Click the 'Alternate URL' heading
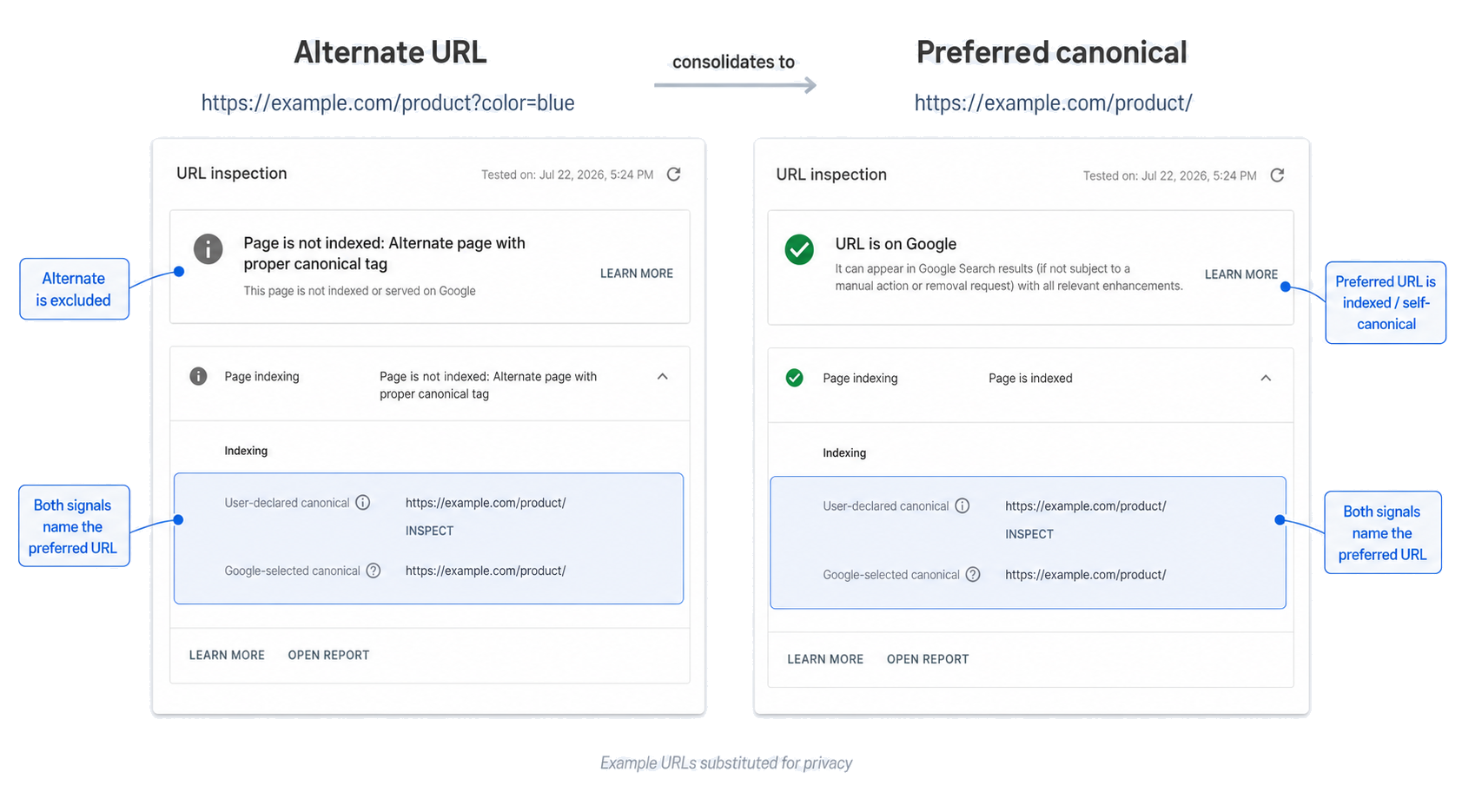Screen dimensions: 1462x812 point(390,52)
